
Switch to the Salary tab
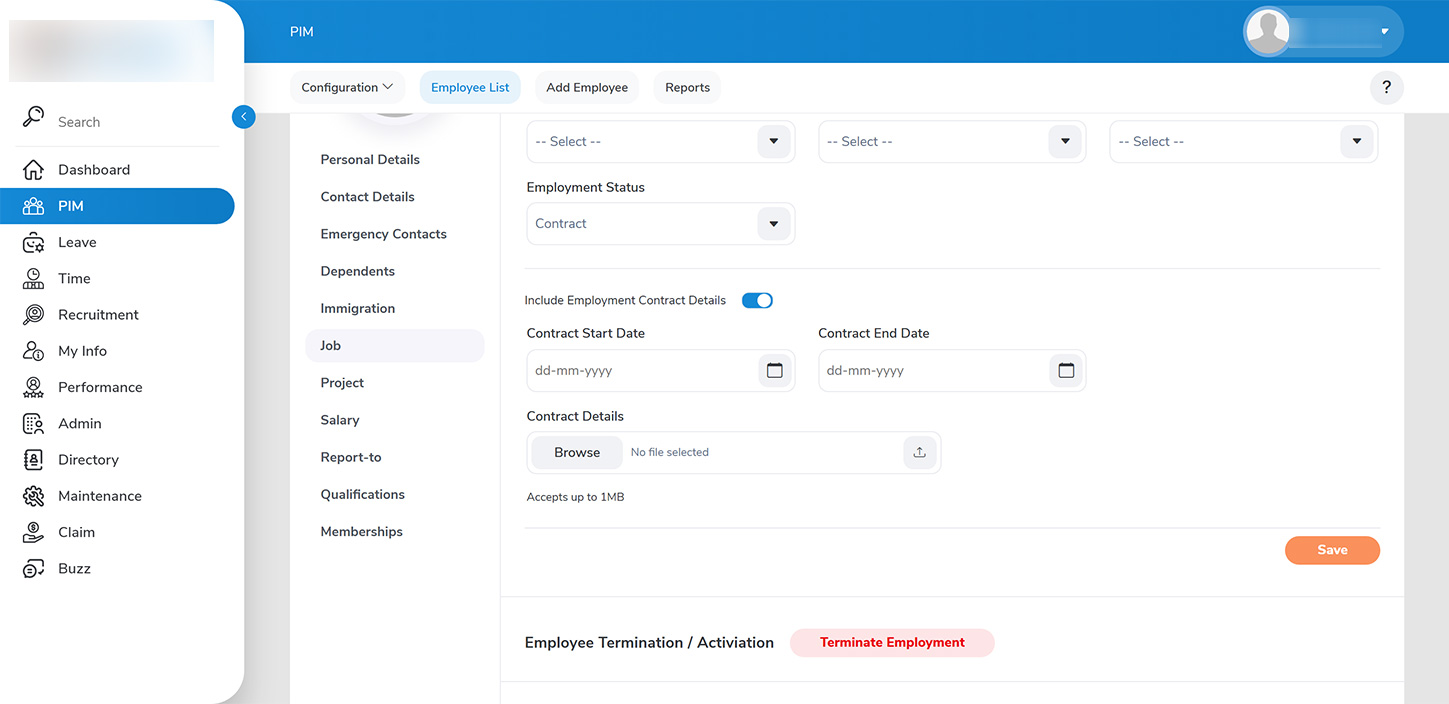340,421
